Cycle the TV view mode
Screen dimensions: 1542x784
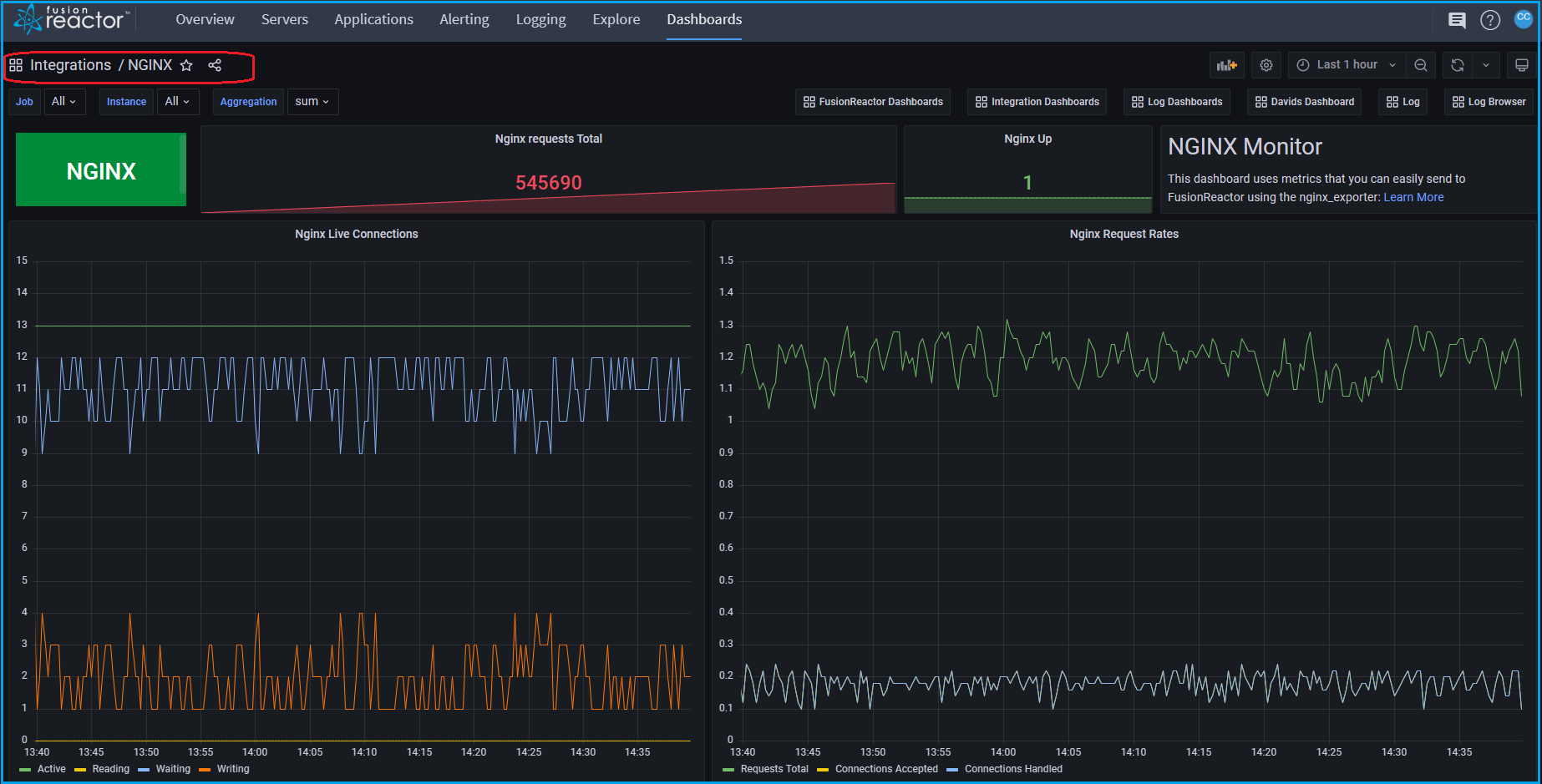pos(1522,65)
